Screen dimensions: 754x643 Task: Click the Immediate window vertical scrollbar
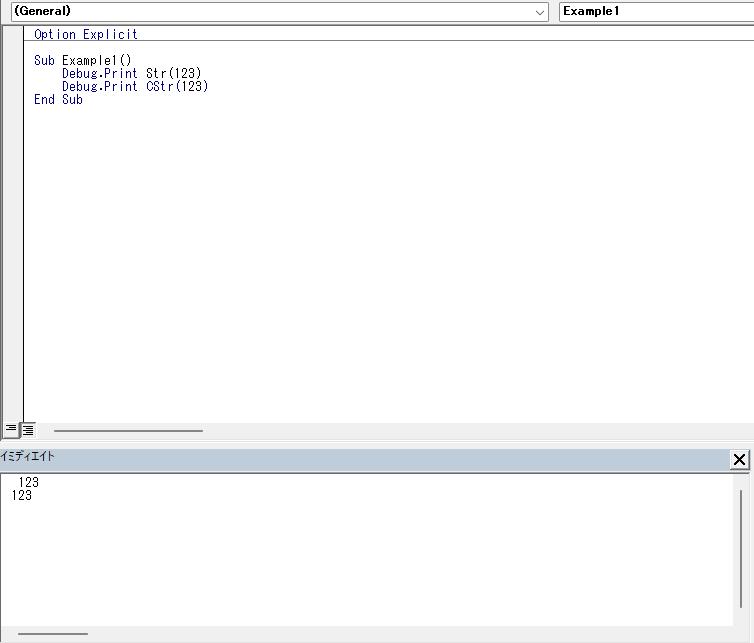pos(741,549)
